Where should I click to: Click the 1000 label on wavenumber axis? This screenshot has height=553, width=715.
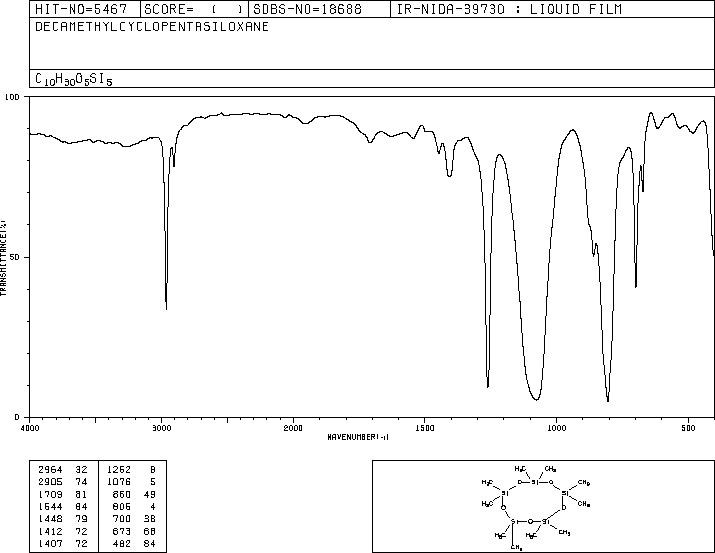pyautogui.click(x=556, y=428)
